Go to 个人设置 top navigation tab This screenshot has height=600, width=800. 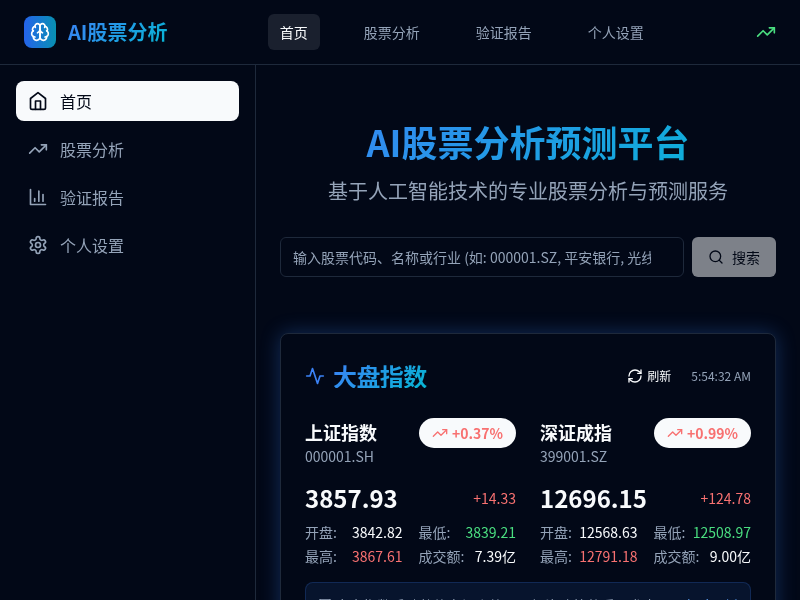click(x=616, y=33)
